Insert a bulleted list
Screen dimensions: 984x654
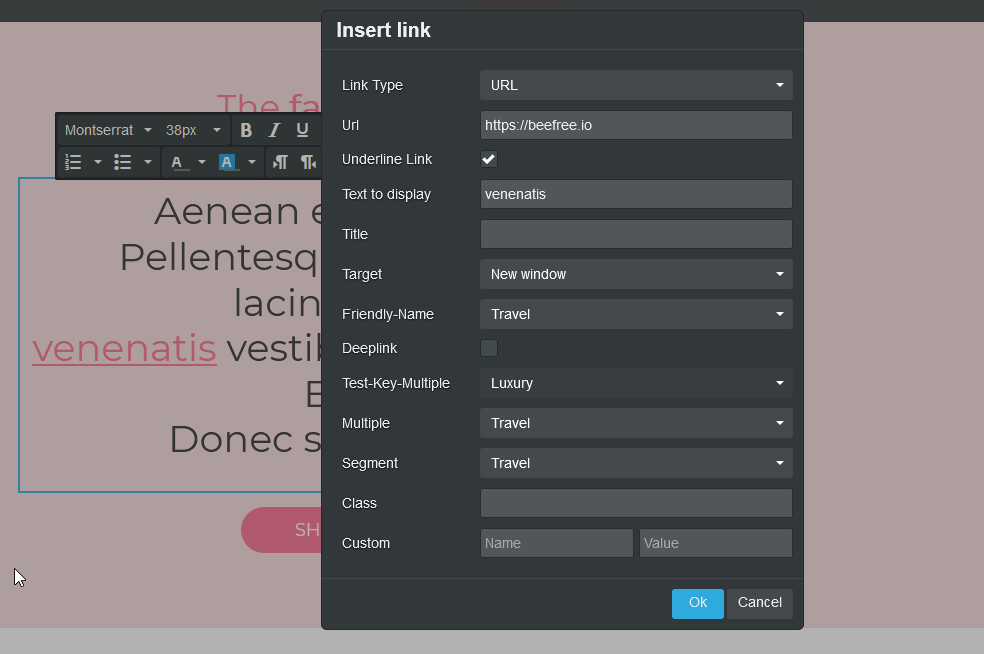[x=123, y=162]
